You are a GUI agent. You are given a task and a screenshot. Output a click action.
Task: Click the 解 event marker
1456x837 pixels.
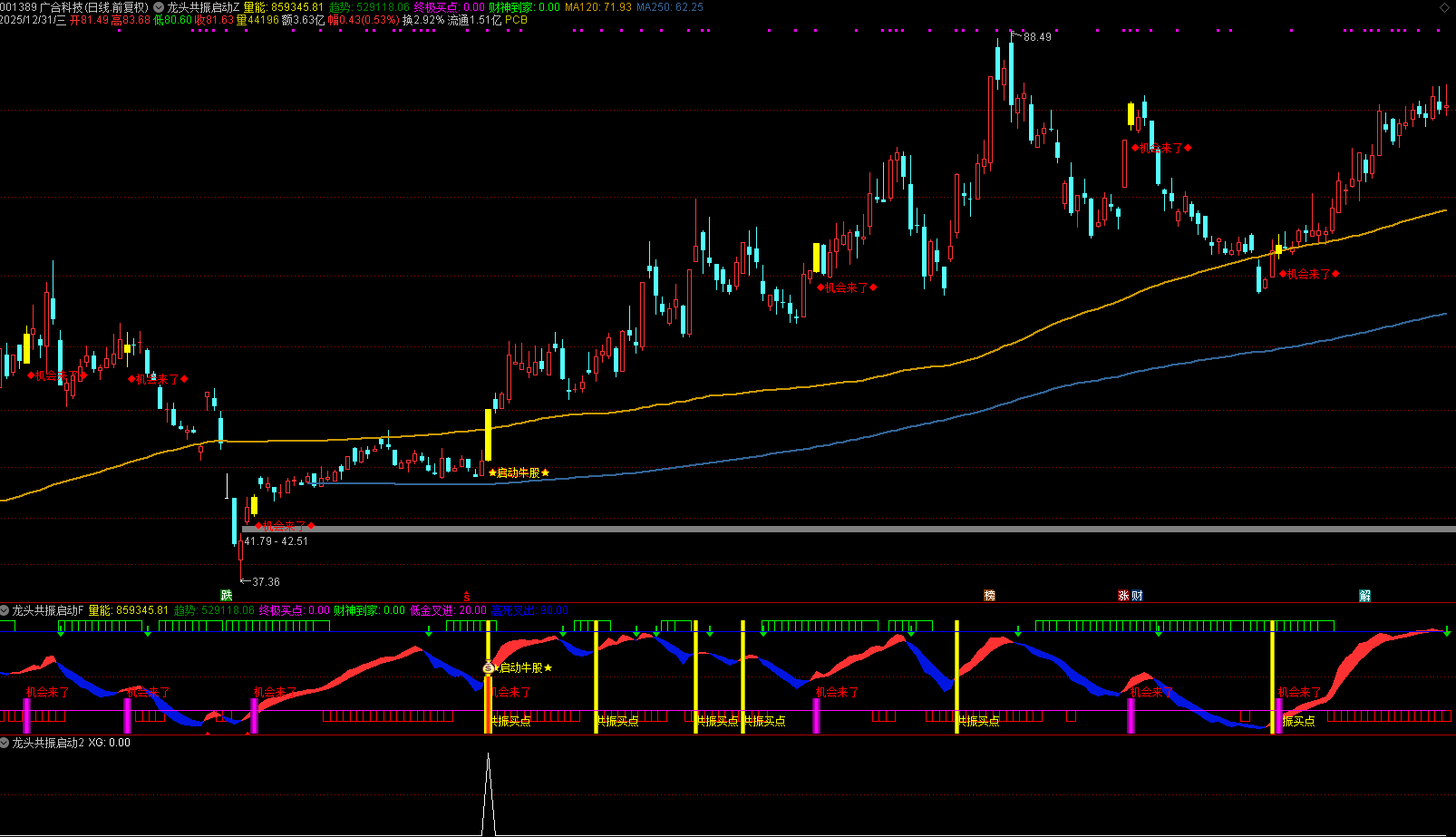pyautogui.click(x=1364, y=596)
